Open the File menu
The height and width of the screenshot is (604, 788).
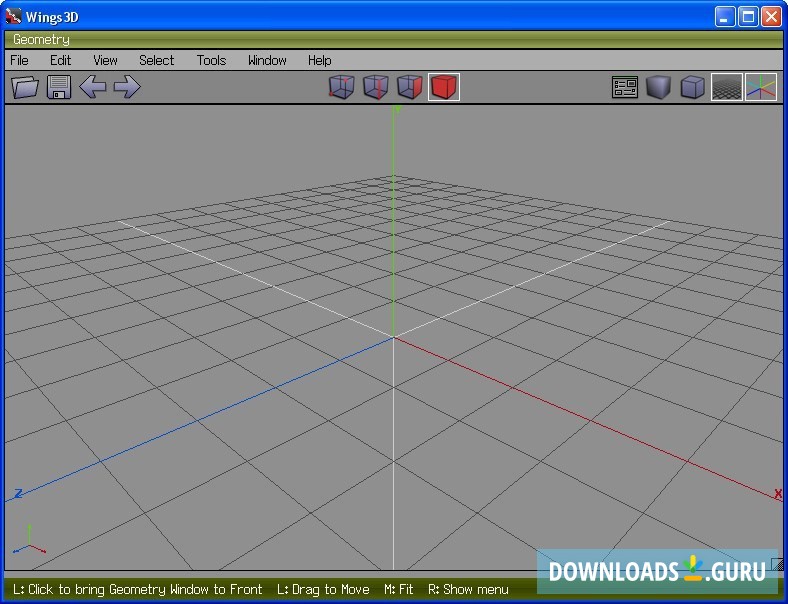(19, 60)
